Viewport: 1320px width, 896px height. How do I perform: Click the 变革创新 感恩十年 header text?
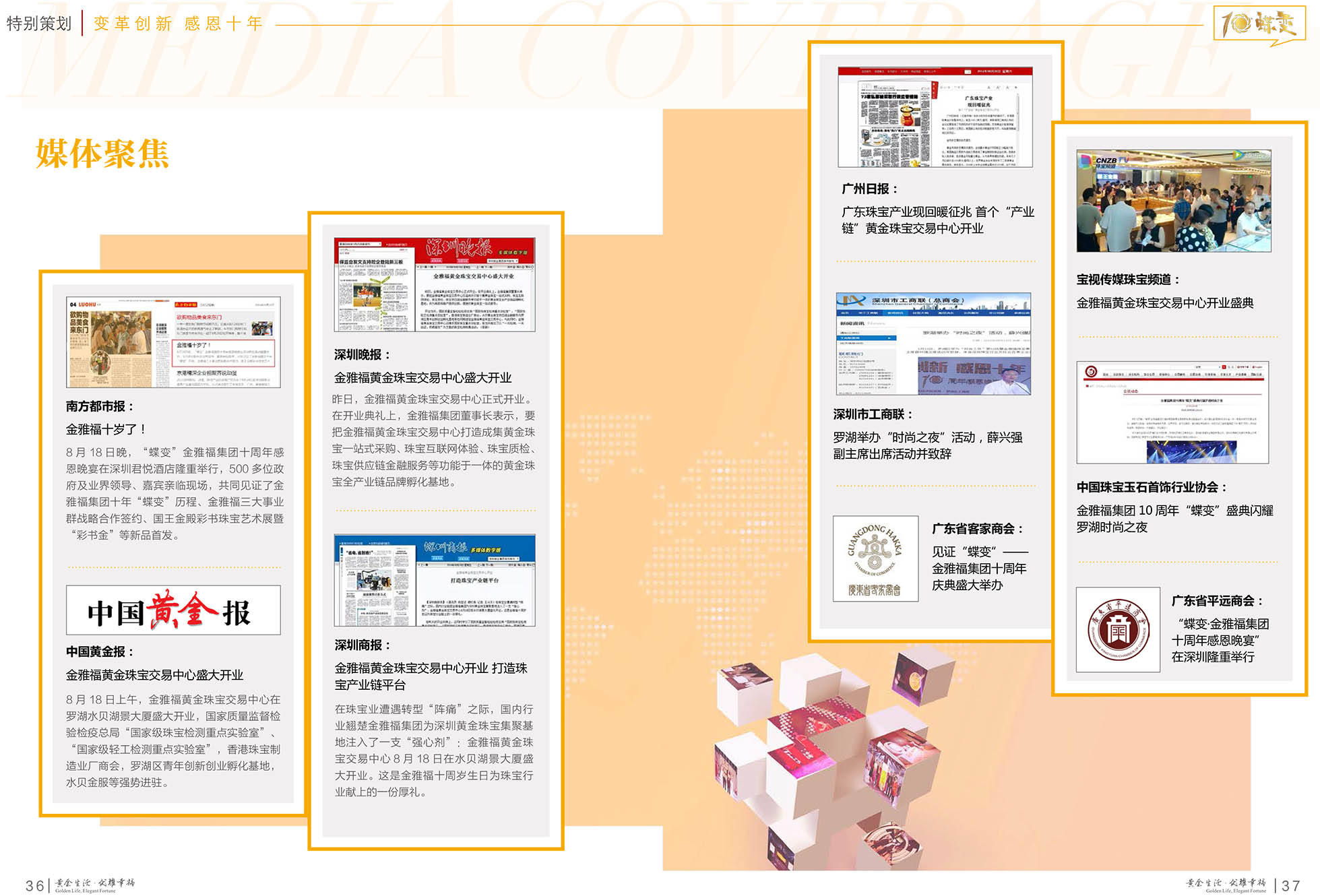(x=178, y=24)
